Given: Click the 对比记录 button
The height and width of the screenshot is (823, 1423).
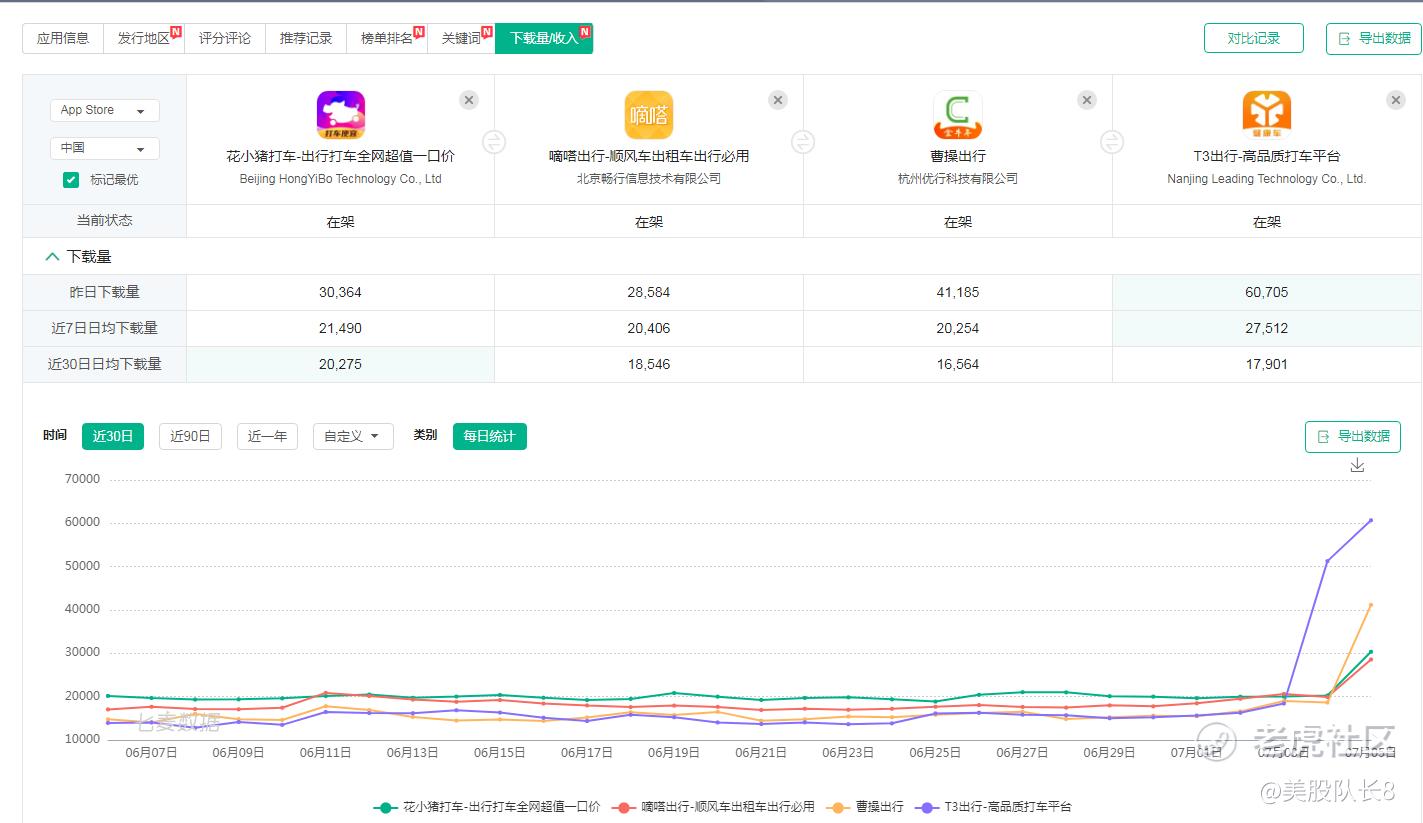Looking at the screenshot, I should (1254, 38).
